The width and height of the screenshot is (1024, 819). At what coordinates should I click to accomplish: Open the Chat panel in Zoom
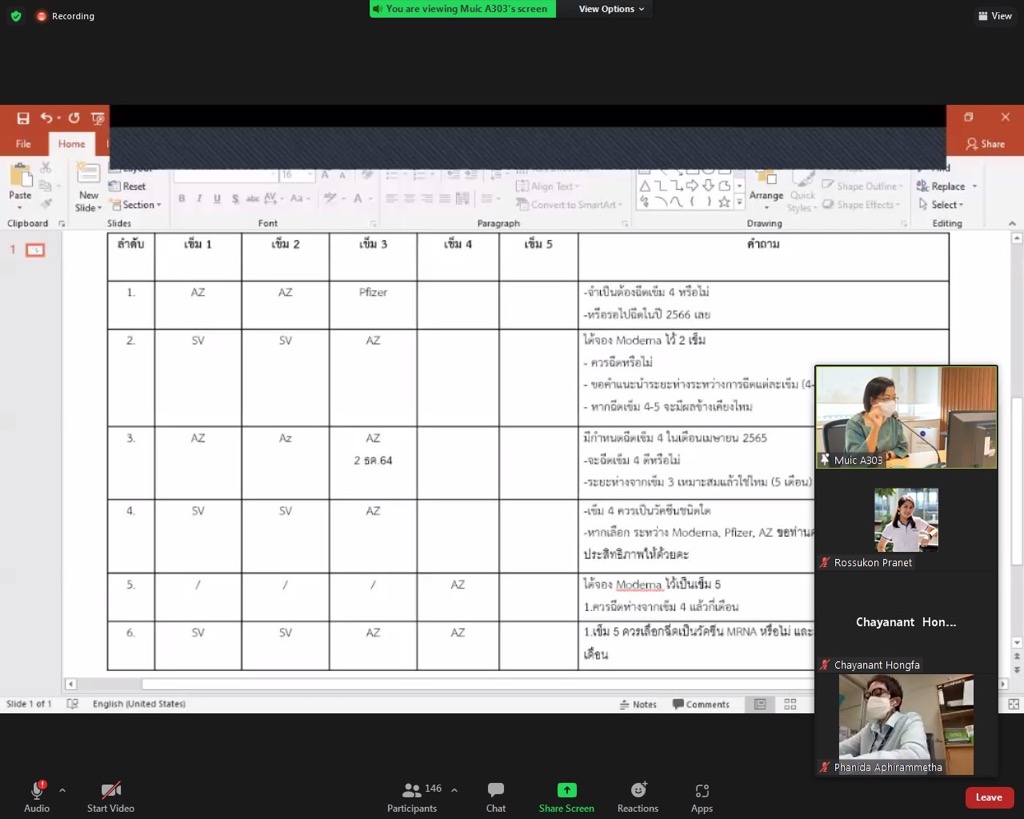[495, 797]
